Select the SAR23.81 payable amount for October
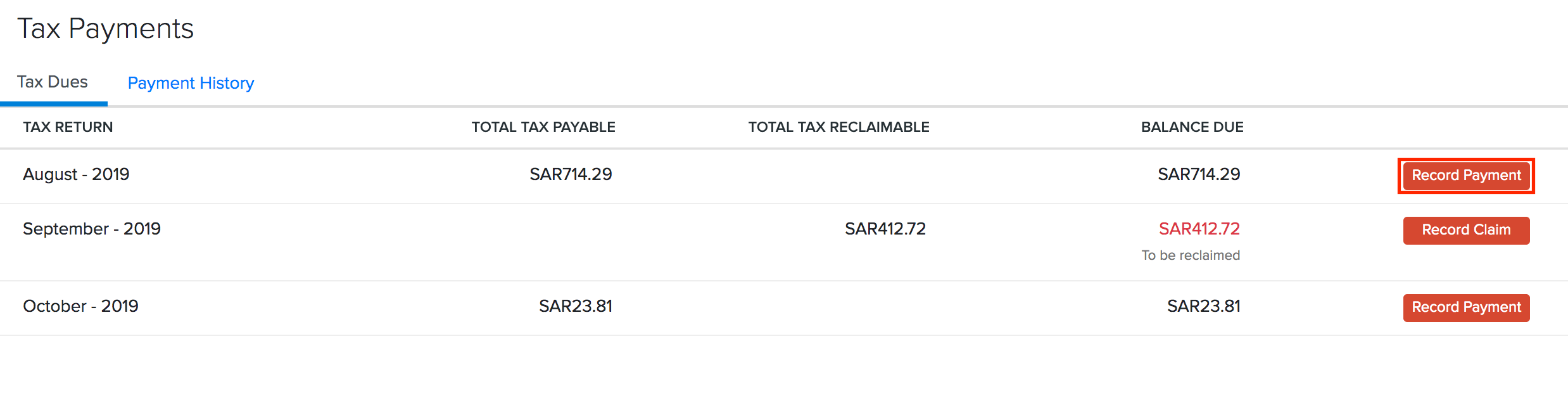The image size is (1568, 393). [x=574, y=307]
